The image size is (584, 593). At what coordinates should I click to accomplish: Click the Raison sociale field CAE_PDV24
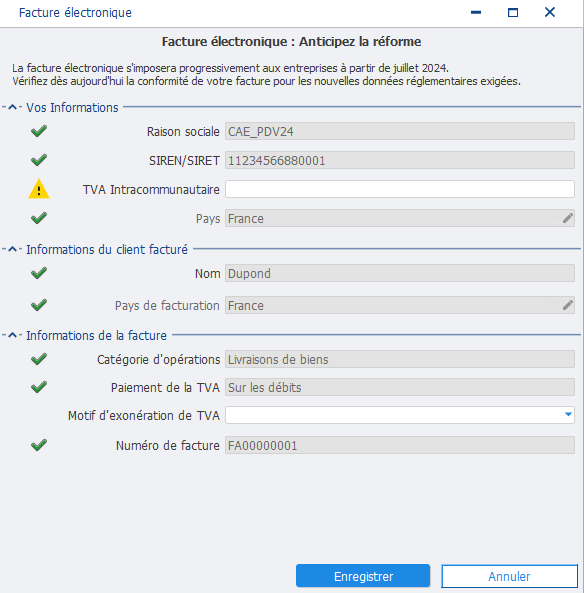pyautogui.click(x=400, y=131)
